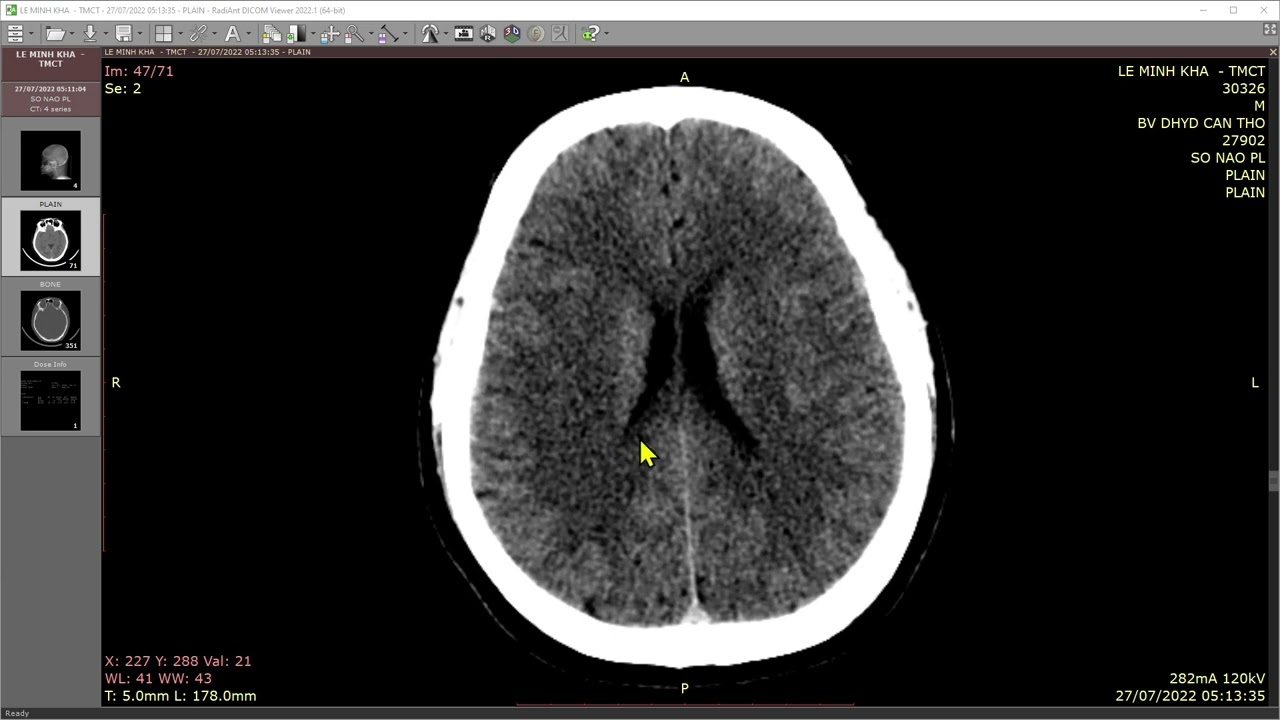Click the '27/07/2022 05:13:35' overlay date text
Image resolution: width=1280 pixels, height=720 pixels.
(x=1190, y=695)
